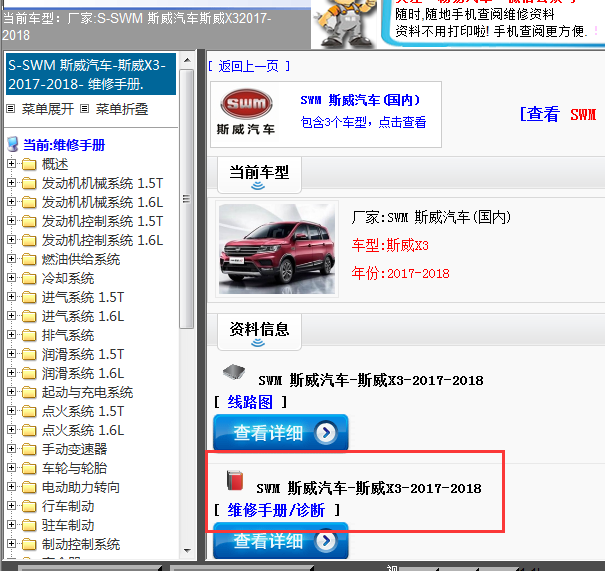Screen dimensions: 605x571
Task: Open the 线路图 link
Action: 250,402
